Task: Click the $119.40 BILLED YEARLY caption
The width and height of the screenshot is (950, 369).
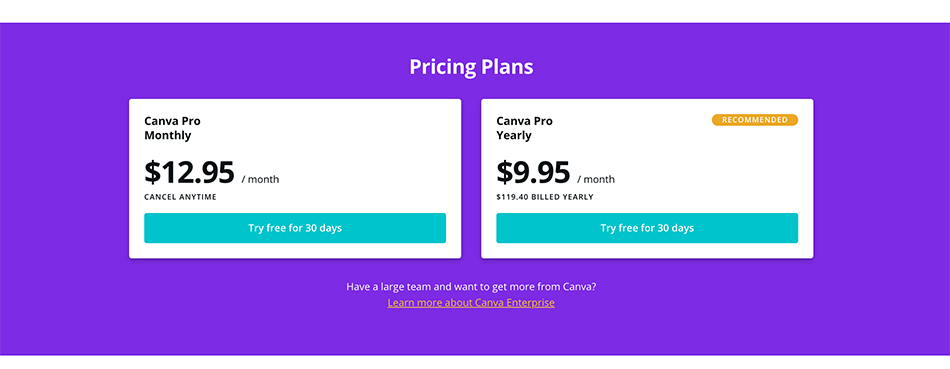Action: coord(545,197)
